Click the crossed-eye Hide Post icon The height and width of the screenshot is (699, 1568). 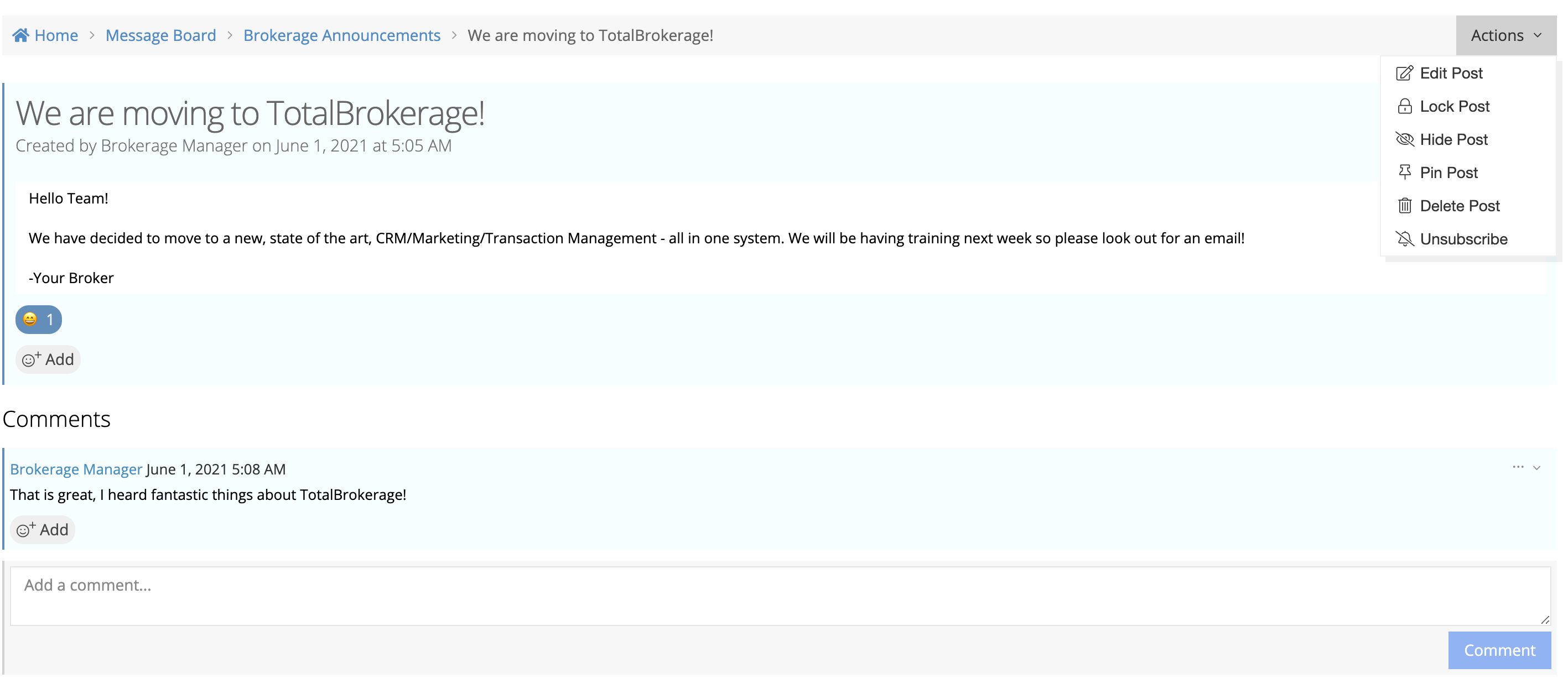(x=1404, y=139)
